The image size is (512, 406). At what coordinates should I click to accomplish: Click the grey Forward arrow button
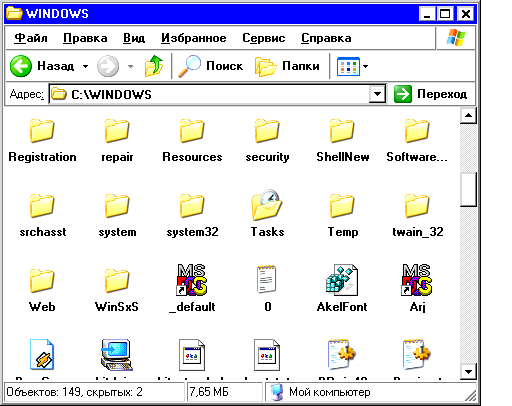tap(108, 66)
